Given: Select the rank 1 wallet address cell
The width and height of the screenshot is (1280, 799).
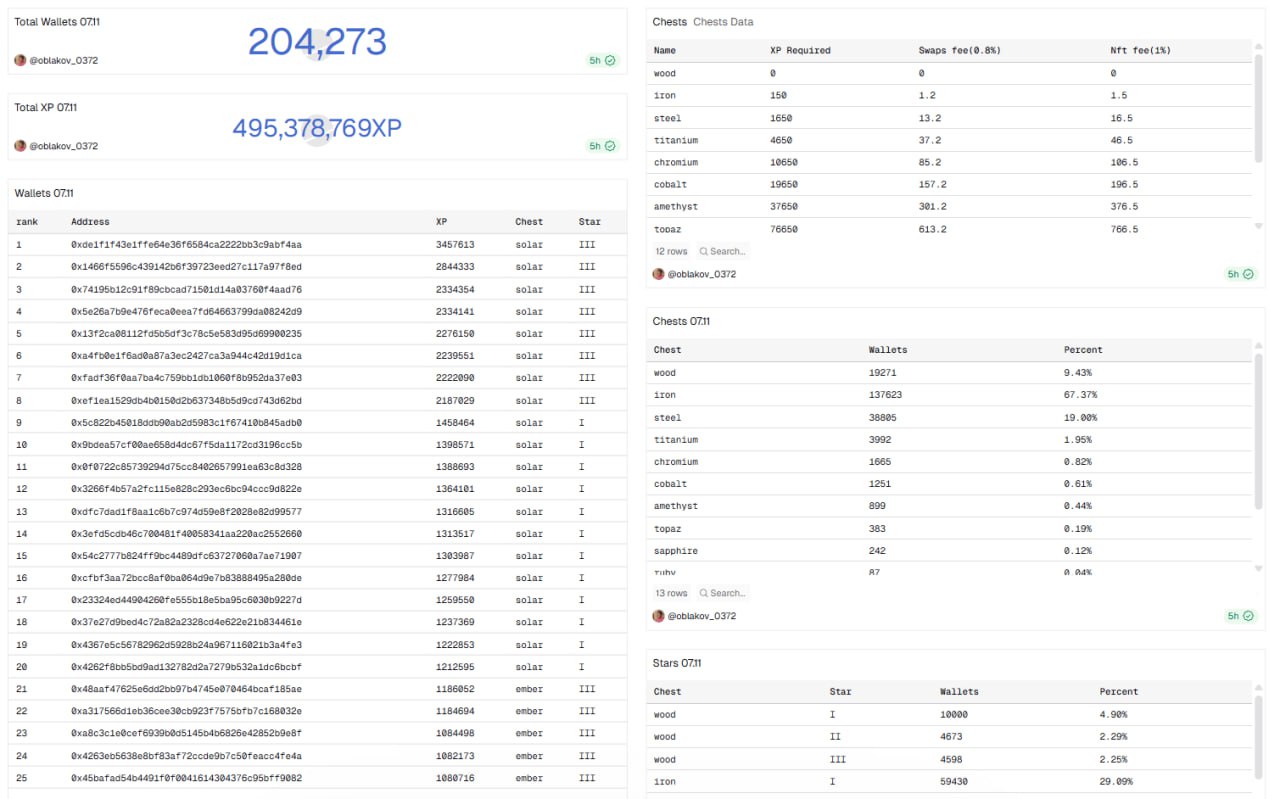Looking at the screenshot, I should coord(186,245).
